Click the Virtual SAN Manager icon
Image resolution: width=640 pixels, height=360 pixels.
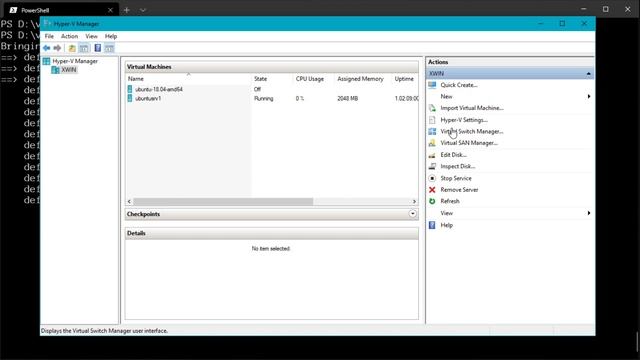click(x=432, y=143)
